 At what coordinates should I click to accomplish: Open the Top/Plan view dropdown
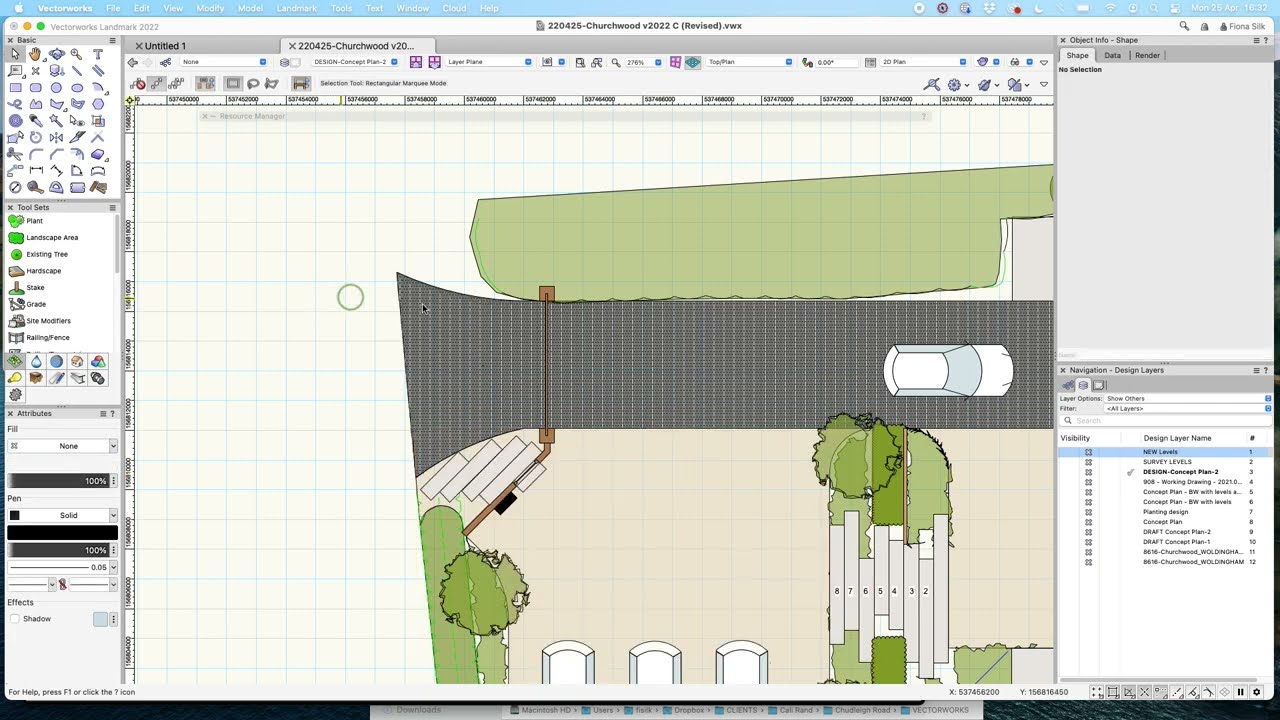click(748, 62)
